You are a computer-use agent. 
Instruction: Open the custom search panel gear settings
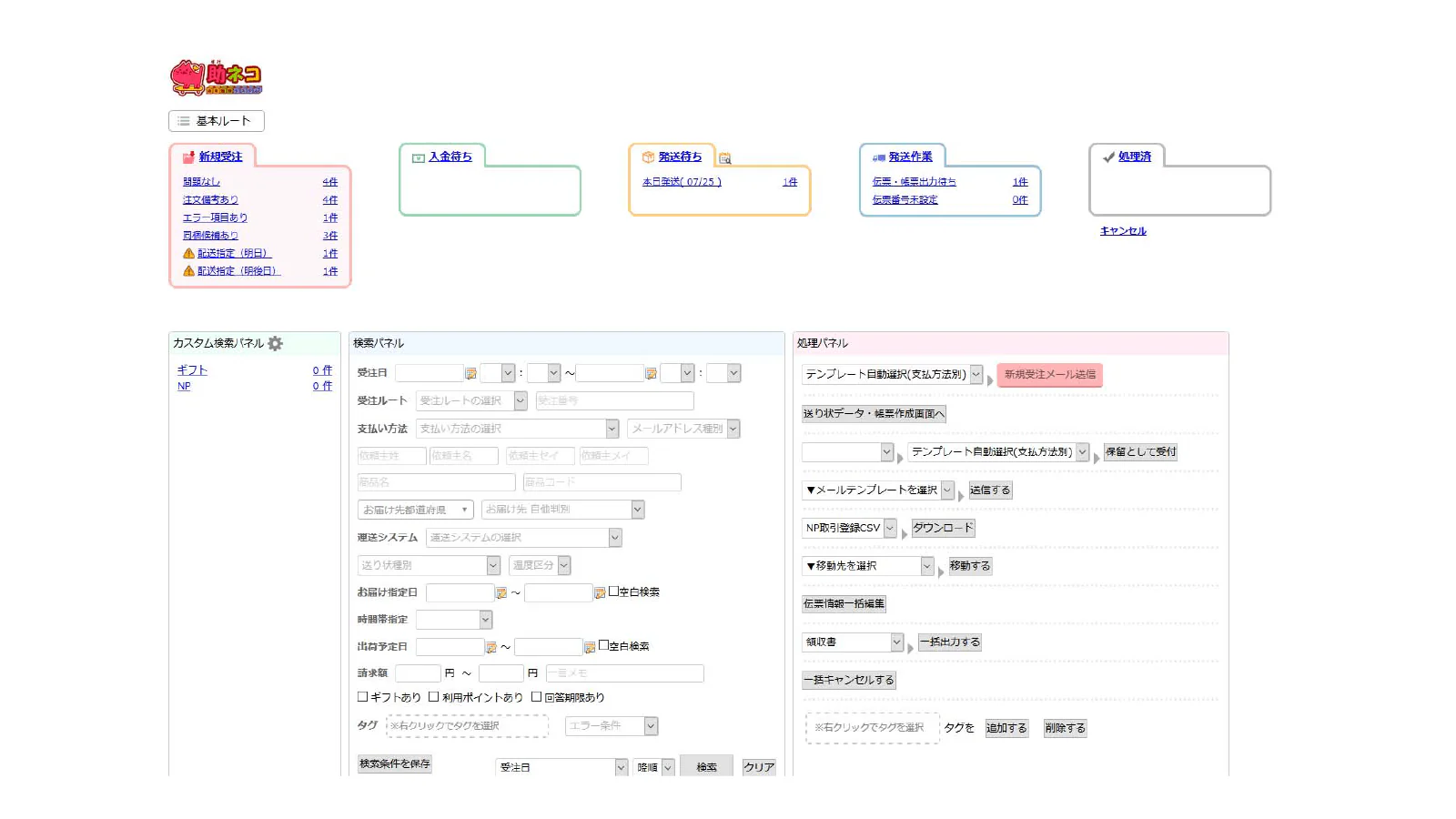pos(275,343)
